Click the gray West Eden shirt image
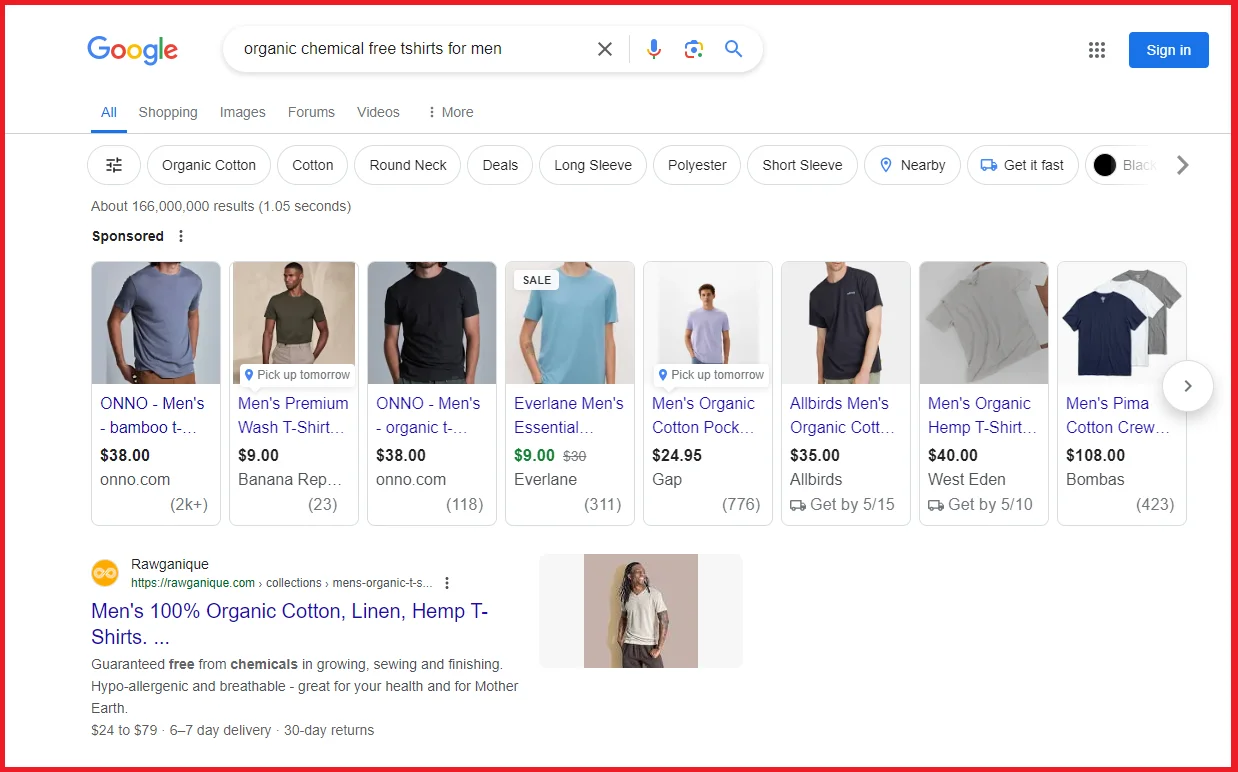This screenshot has height=772, width=1238. click(x=984, y=323)
